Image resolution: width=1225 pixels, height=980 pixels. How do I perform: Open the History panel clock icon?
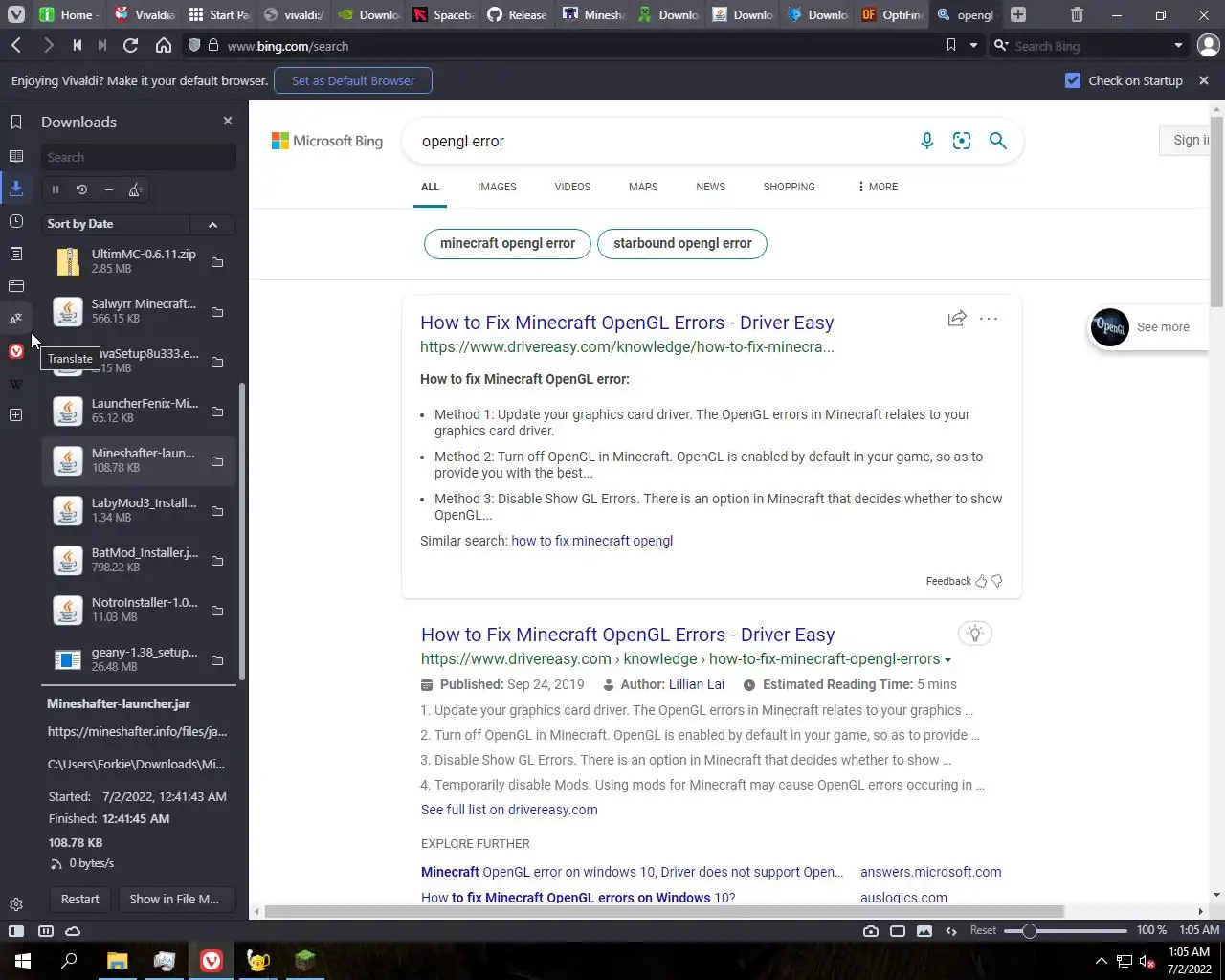click(16, 221)
